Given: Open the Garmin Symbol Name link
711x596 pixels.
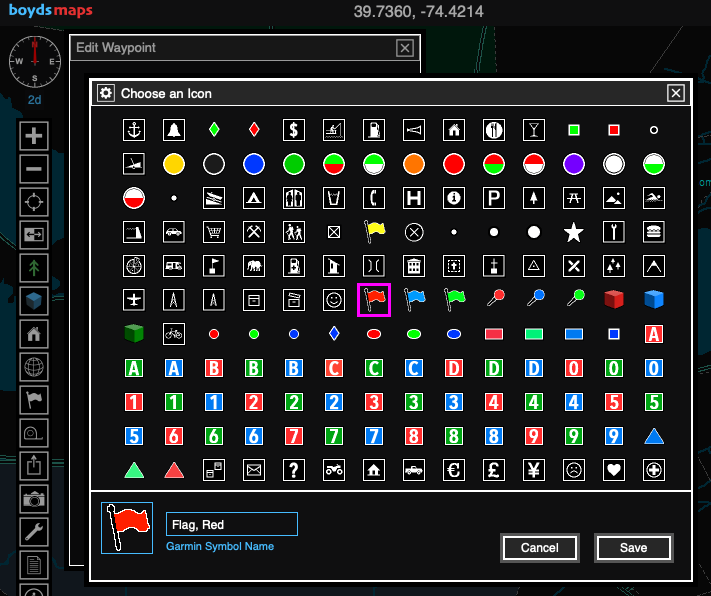Looking at the screenshot, I should [219, 546].
